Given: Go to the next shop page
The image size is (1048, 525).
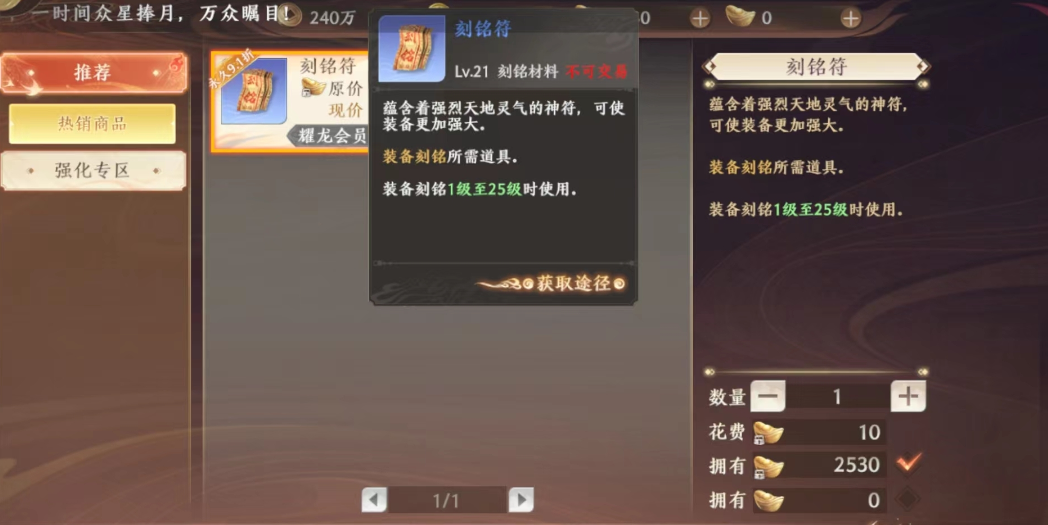Looking at the screenshot, I should coord(521,500).
